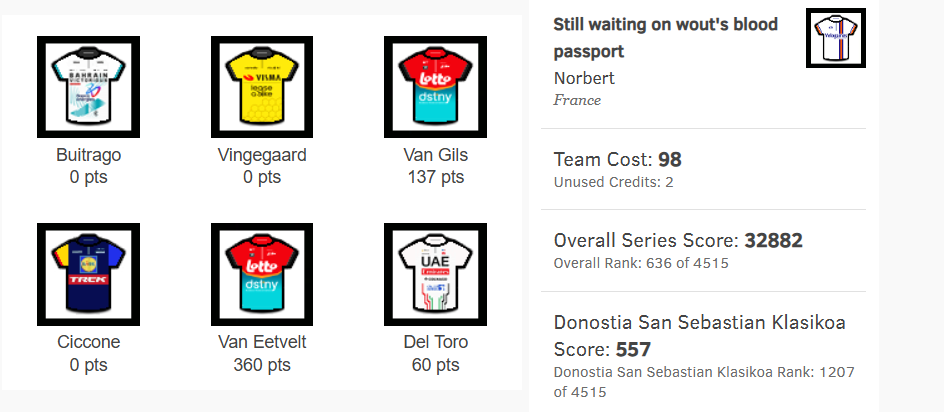The image size is (944, 412).
Task: Open Ciccone's Lidl-Trek jersey icon
Action: (x=88, y=274)
